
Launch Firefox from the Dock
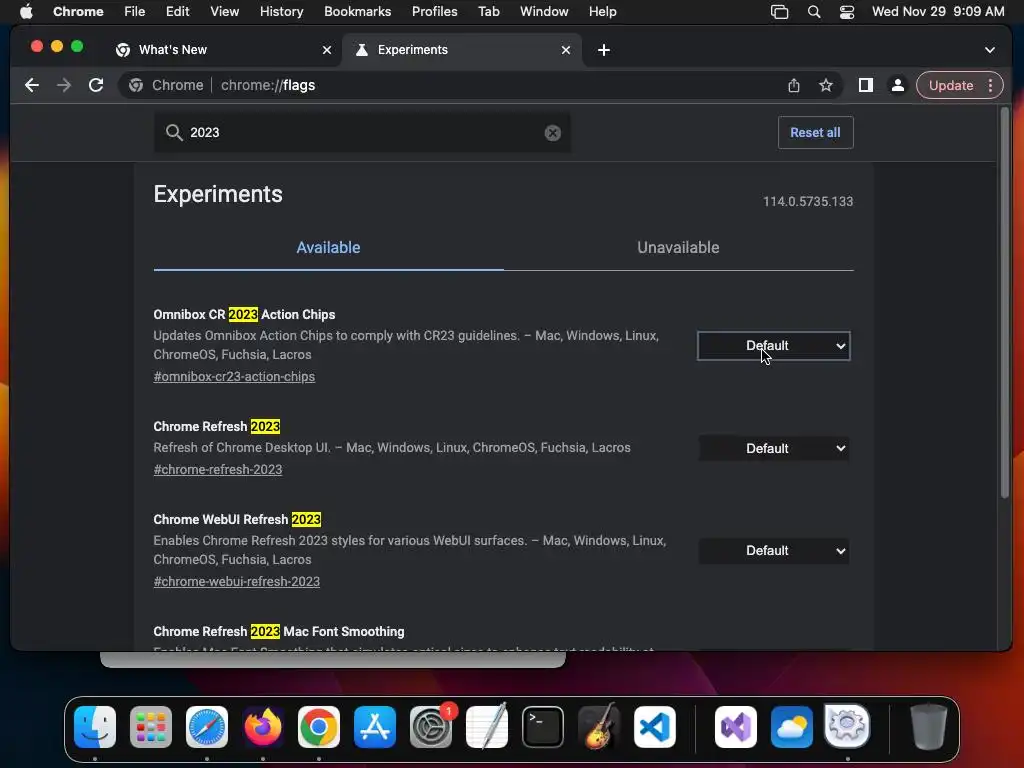pyautogui.click(x=263, y=726)
